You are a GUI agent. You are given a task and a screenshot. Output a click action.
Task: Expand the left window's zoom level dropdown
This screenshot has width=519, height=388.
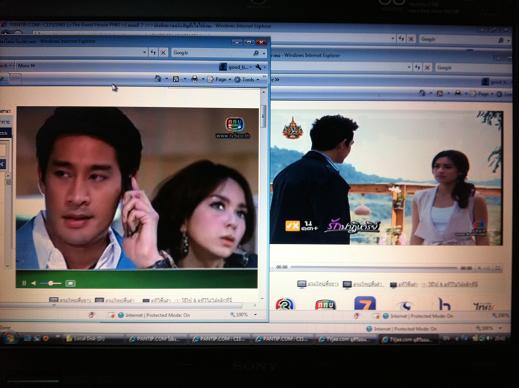[x=256, y=314]
